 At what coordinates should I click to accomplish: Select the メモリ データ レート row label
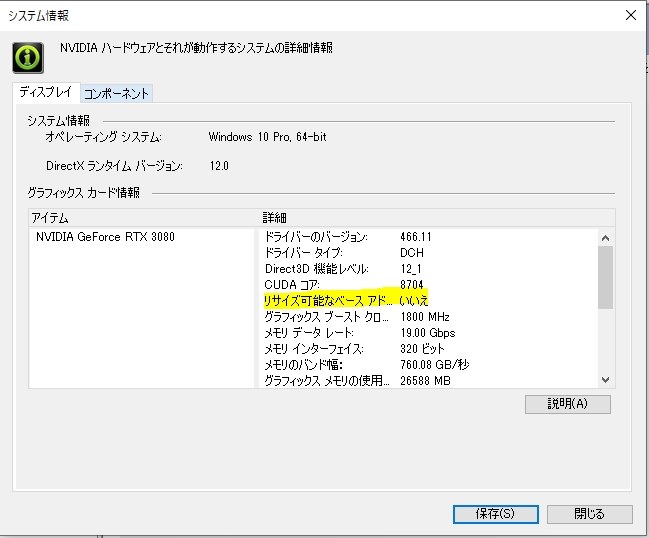click(x=309, y=333)
